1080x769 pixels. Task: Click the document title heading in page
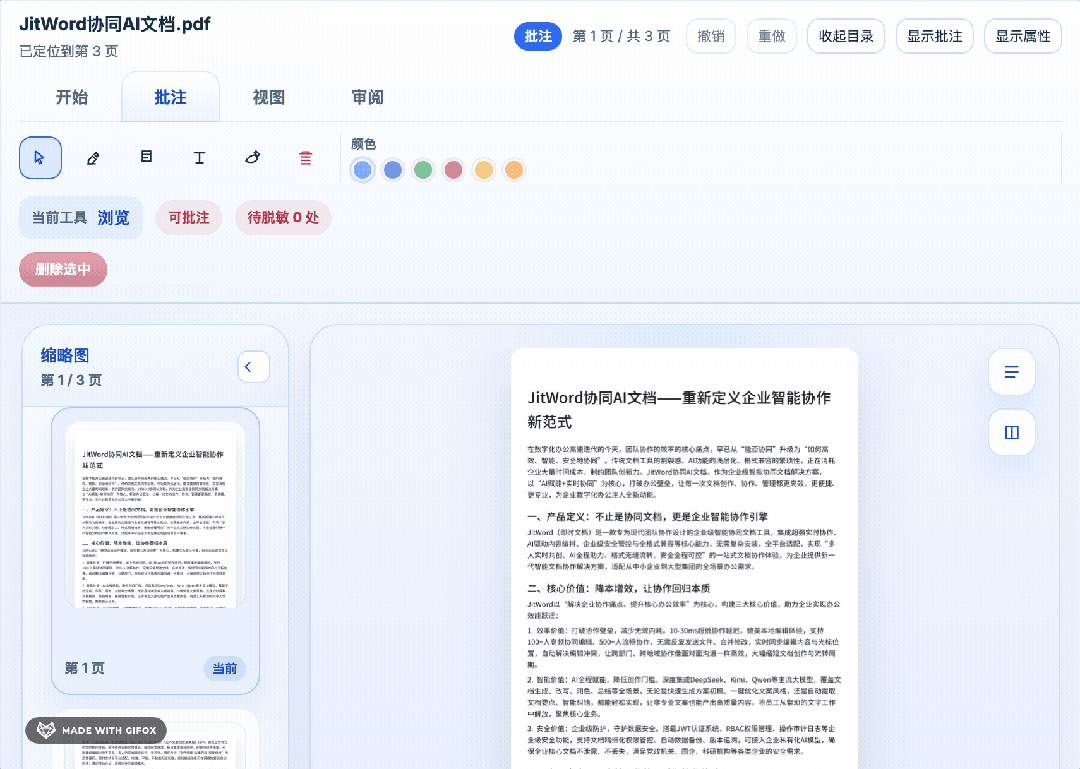click(679, 409)
